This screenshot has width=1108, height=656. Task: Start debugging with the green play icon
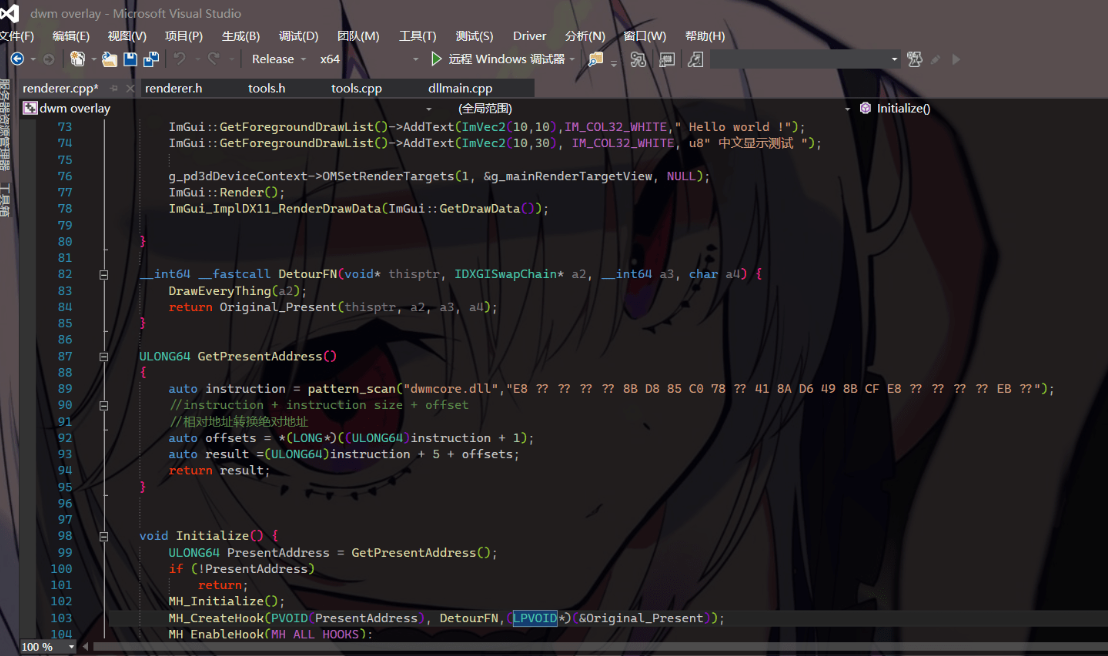coord(436,59)
